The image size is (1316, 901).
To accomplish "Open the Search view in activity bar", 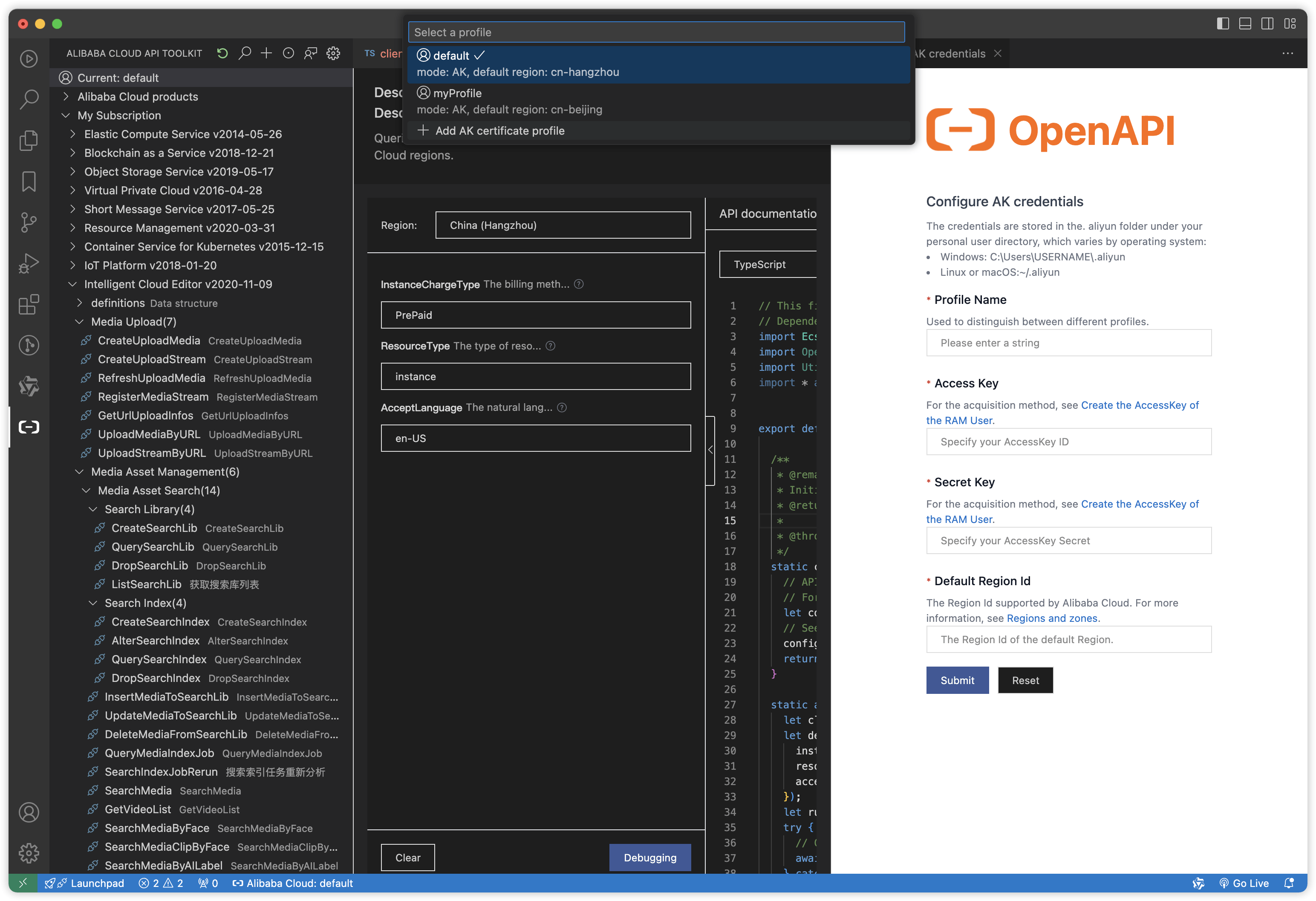I will point(29,99).
